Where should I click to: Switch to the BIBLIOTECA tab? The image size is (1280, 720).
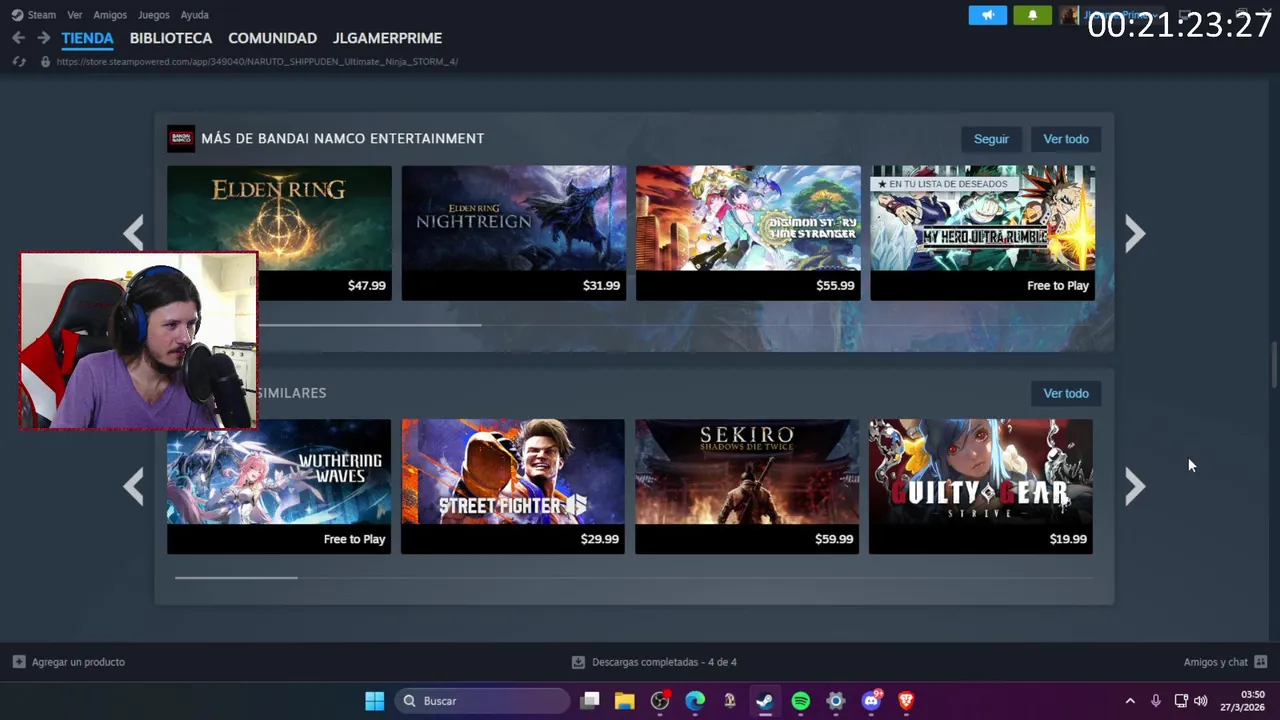(171, 38)
